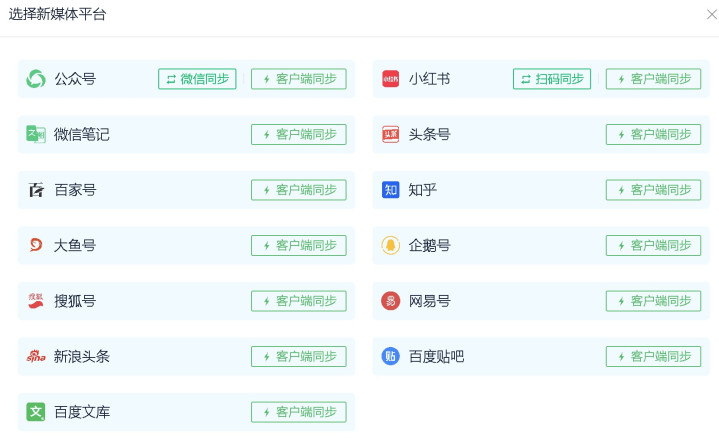The image size is (719, 442).
Task: Click the 企鹅号 yellow penguin icon
Action: (x=391, y=245)
